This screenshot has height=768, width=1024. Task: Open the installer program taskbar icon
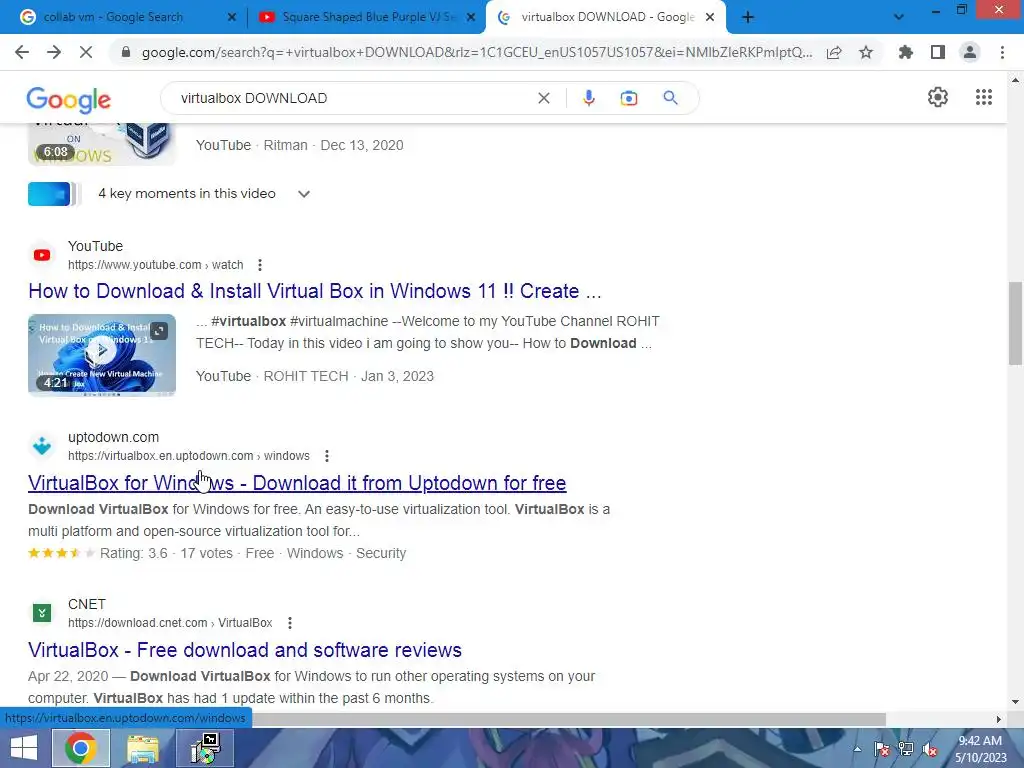(x=206, y=748)
